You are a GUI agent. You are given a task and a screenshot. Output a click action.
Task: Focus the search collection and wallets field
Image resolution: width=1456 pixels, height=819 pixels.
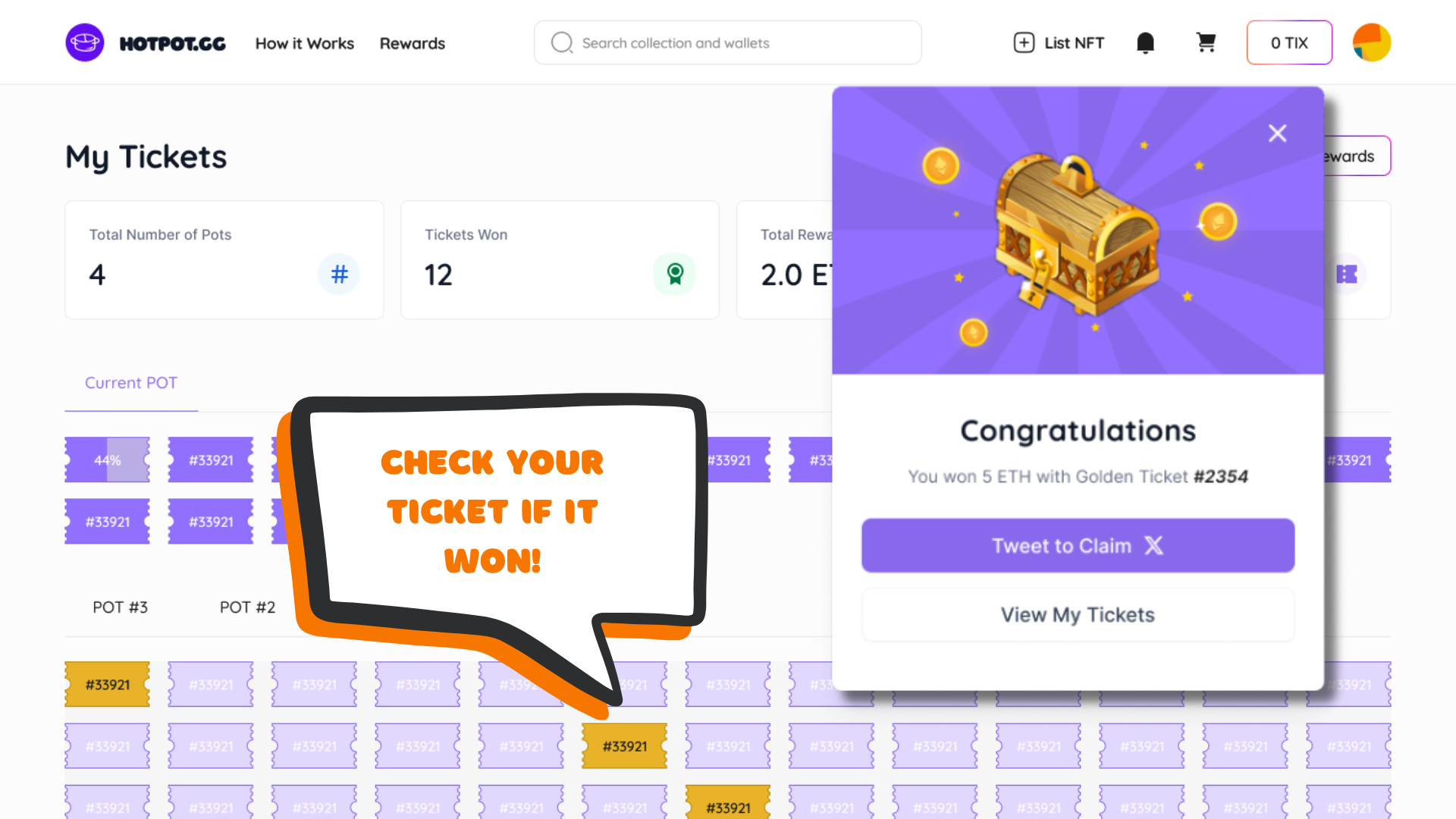pyautogui.click(x=727, y=42)
